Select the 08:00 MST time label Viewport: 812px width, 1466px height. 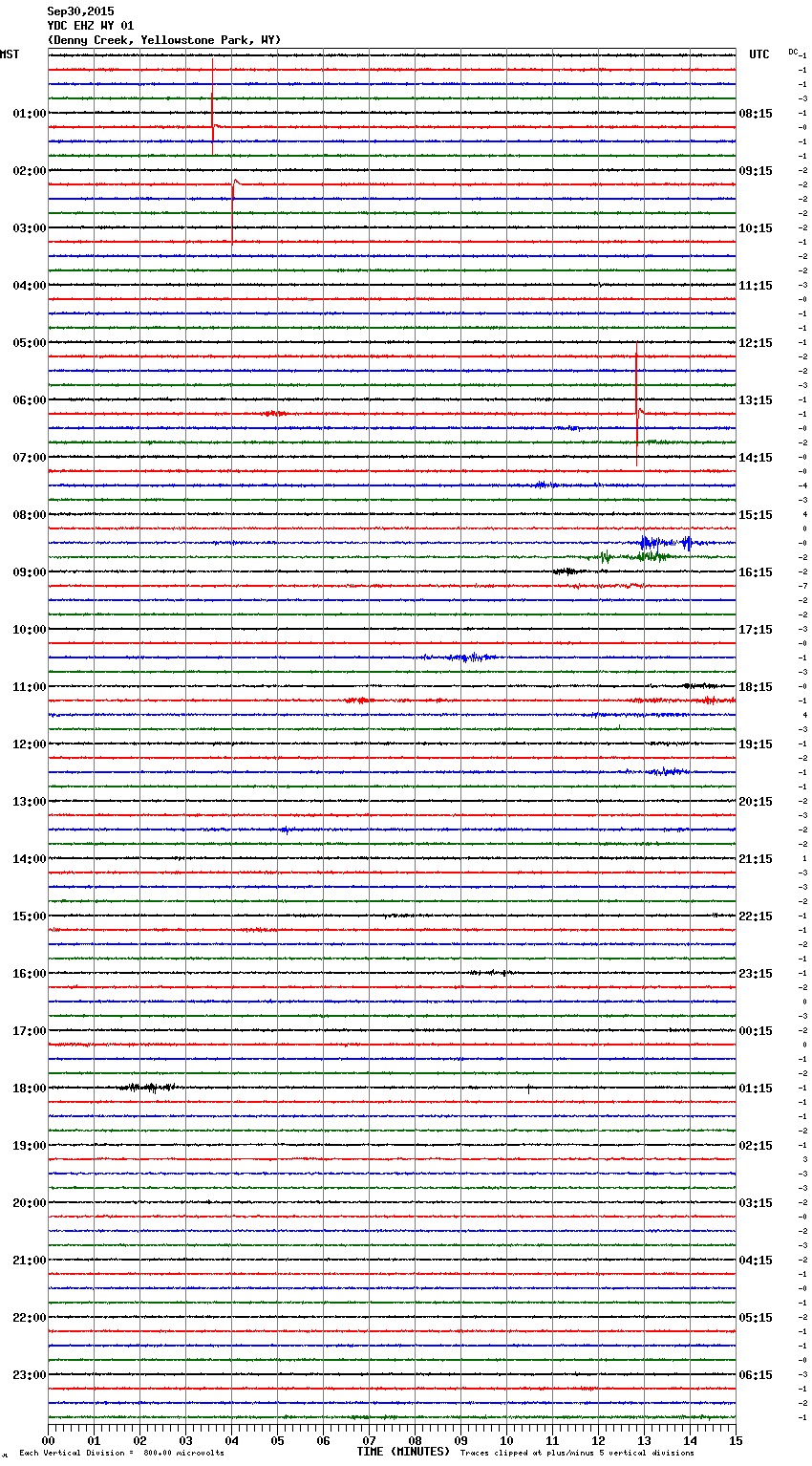click(30, 515)
